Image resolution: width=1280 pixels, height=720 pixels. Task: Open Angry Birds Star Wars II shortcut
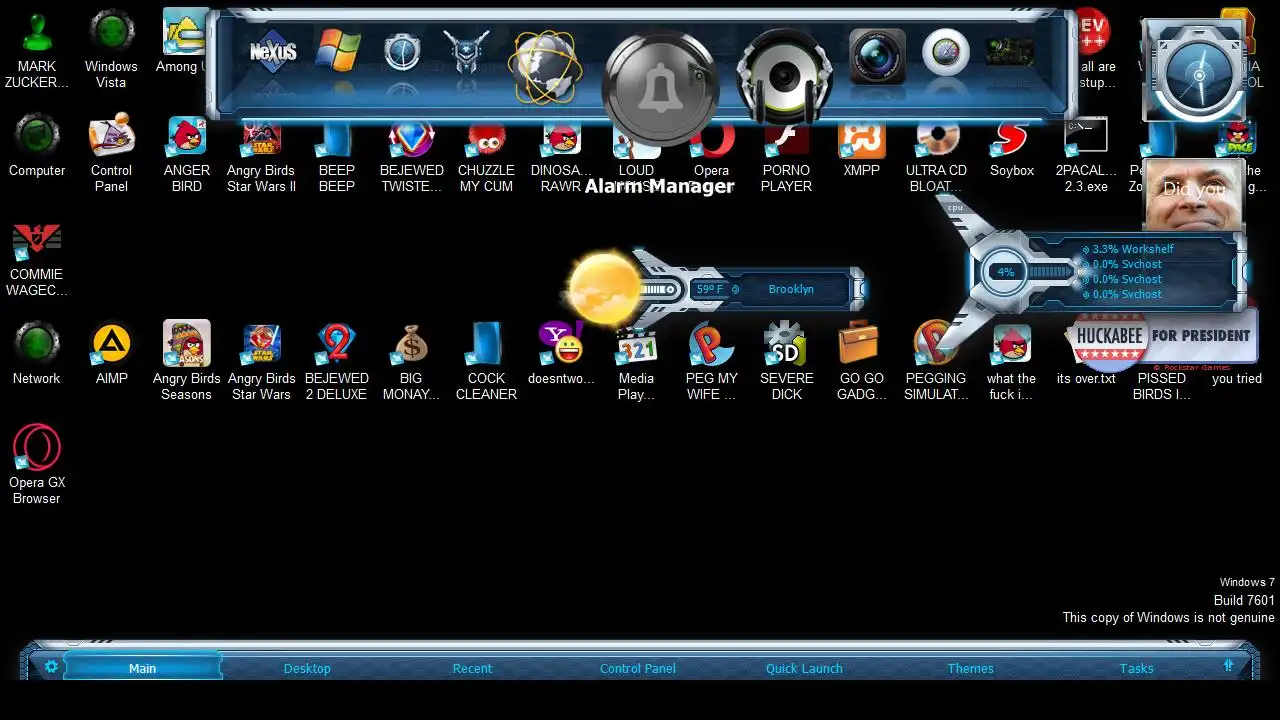click(261, 154)
